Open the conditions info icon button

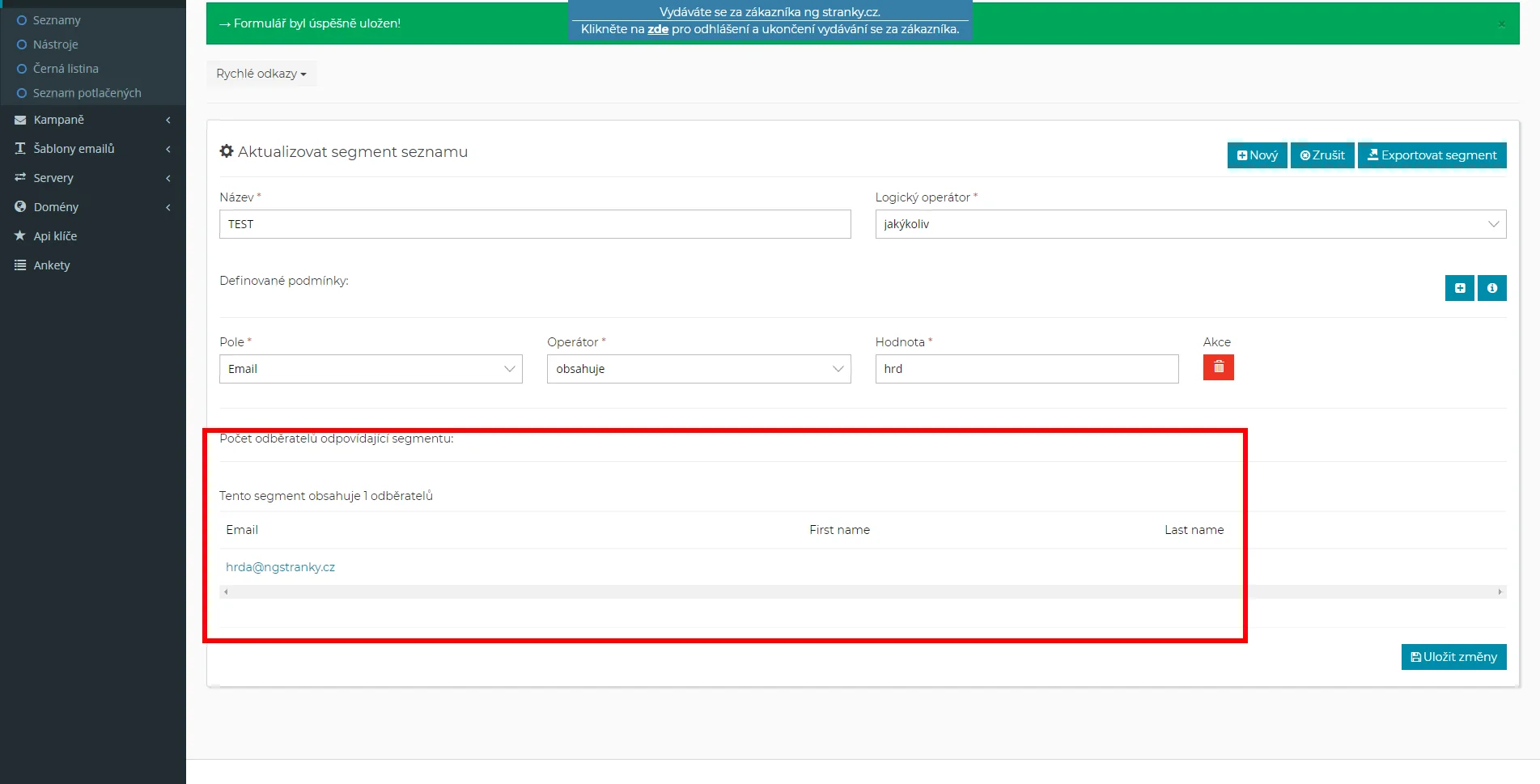[x=1491, y=288]
